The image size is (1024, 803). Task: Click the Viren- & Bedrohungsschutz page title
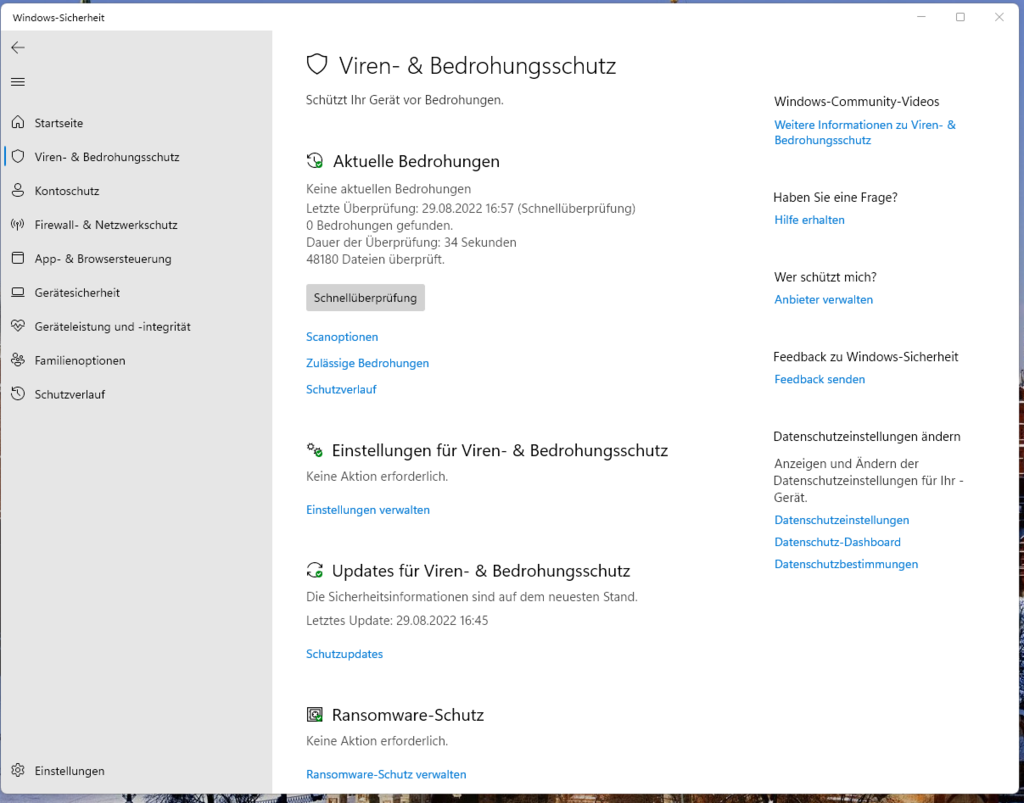click(x=477, y=66)
